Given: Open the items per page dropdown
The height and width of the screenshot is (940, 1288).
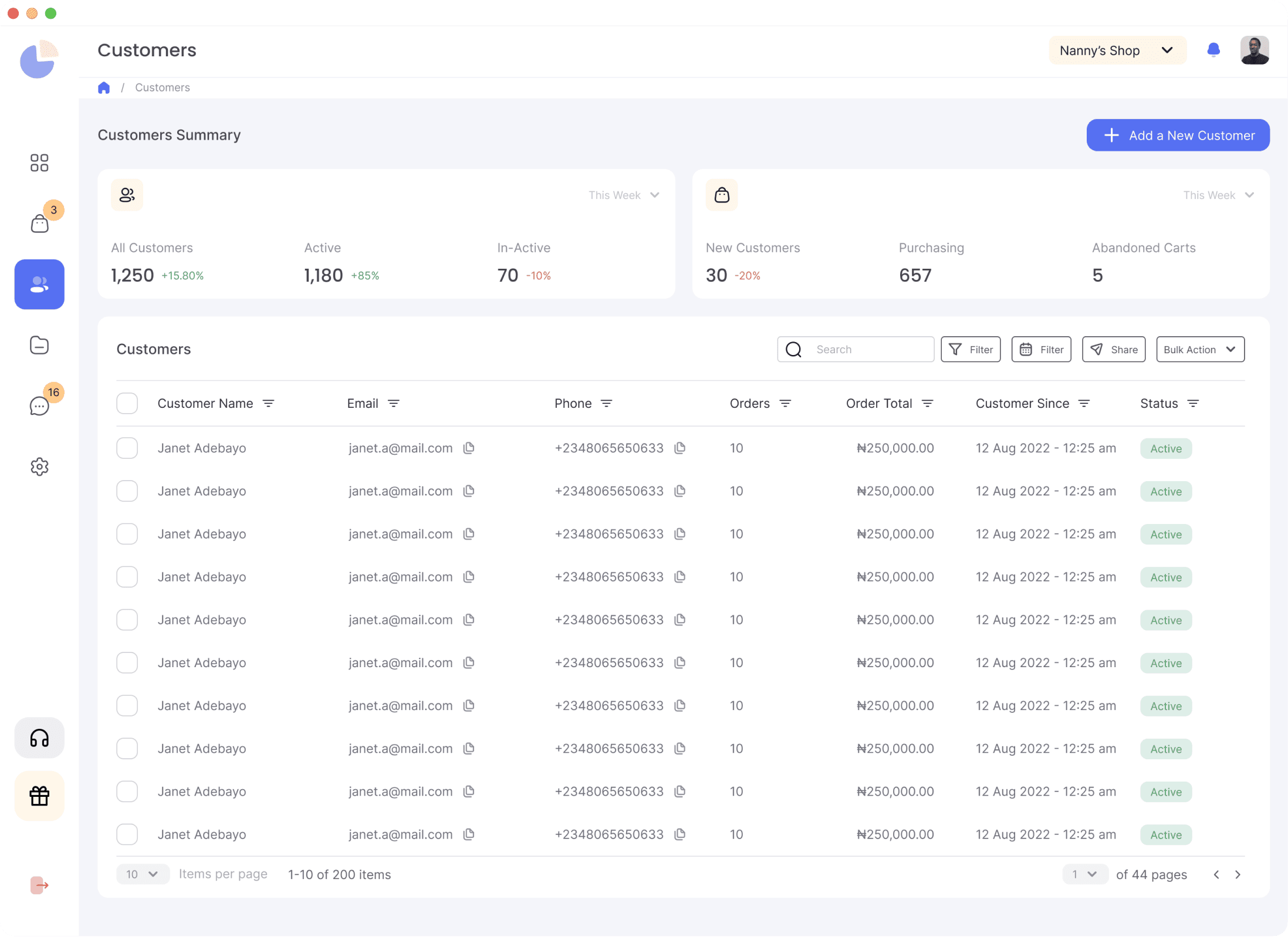Looking at the screenshot, I should tap(142, 874).
